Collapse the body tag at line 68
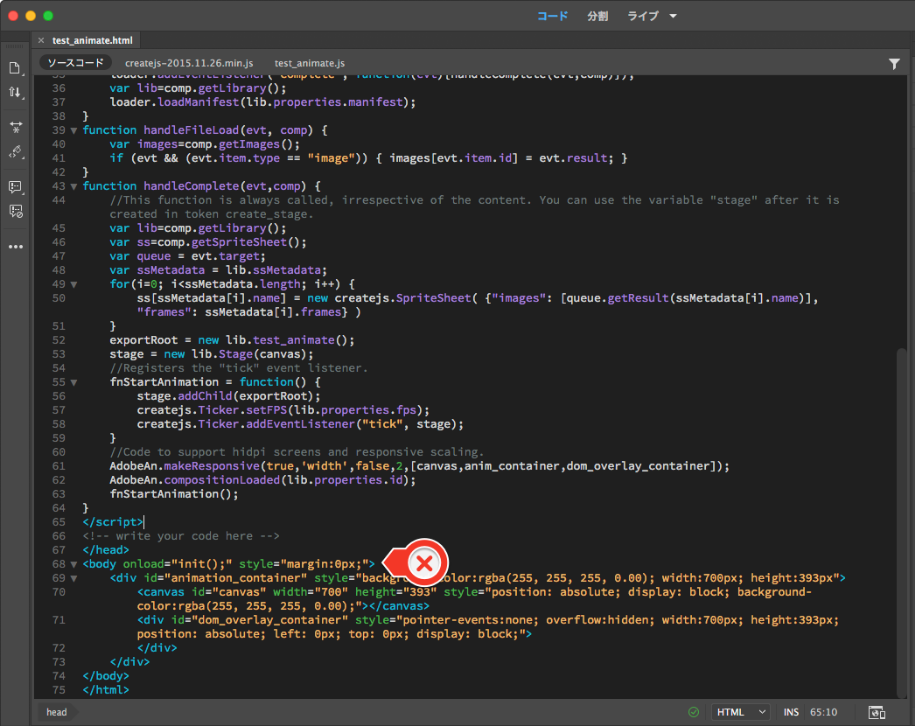This screenshot has height=726, width=915. pyautogui.click(x=74, y=564)
